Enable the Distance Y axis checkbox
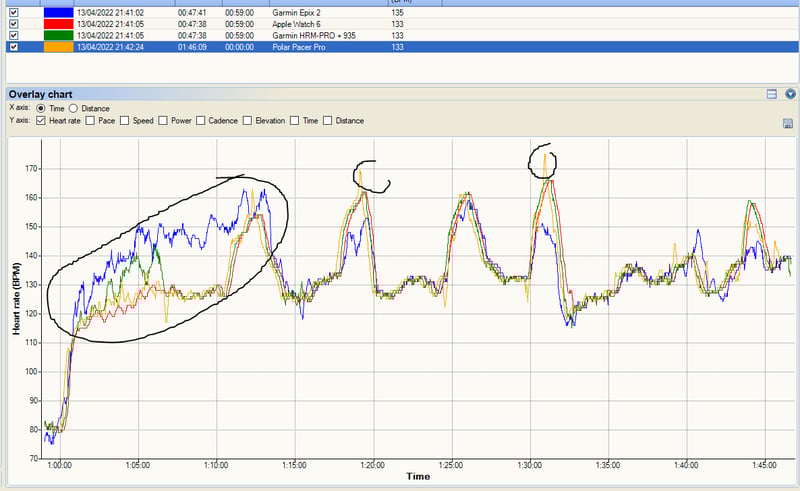The image size is (800, 491). tap(328, 120)
